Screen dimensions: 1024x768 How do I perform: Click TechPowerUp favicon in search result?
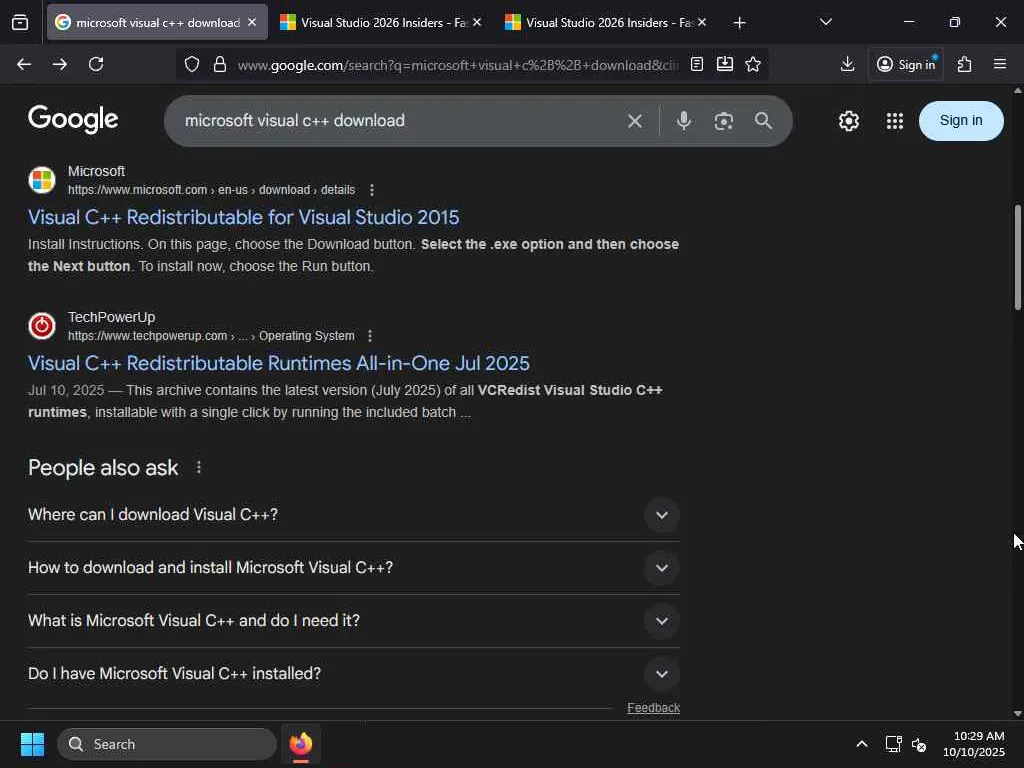tap(42, 325)
